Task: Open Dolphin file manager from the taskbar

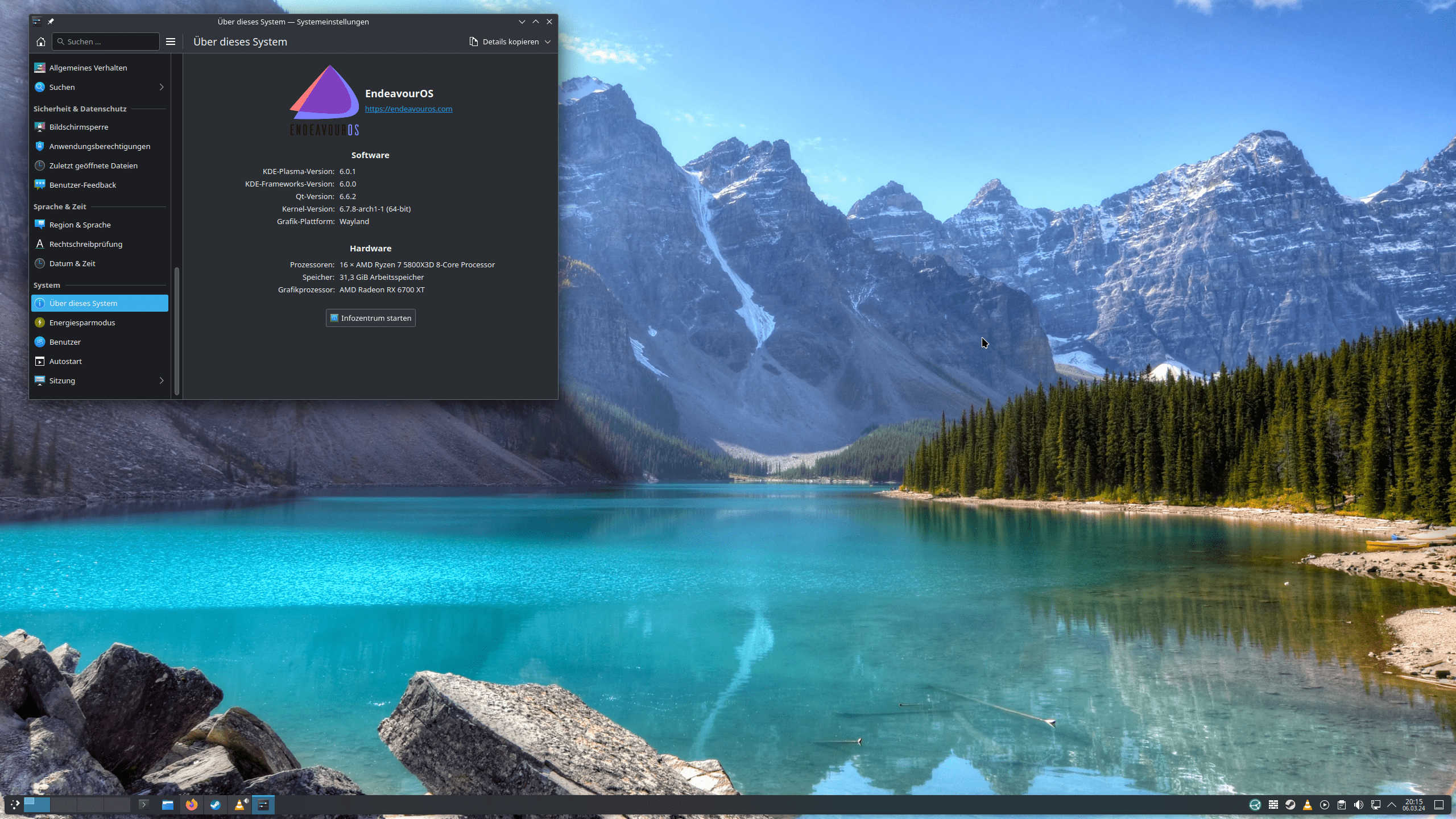Action: coord(167,804)
